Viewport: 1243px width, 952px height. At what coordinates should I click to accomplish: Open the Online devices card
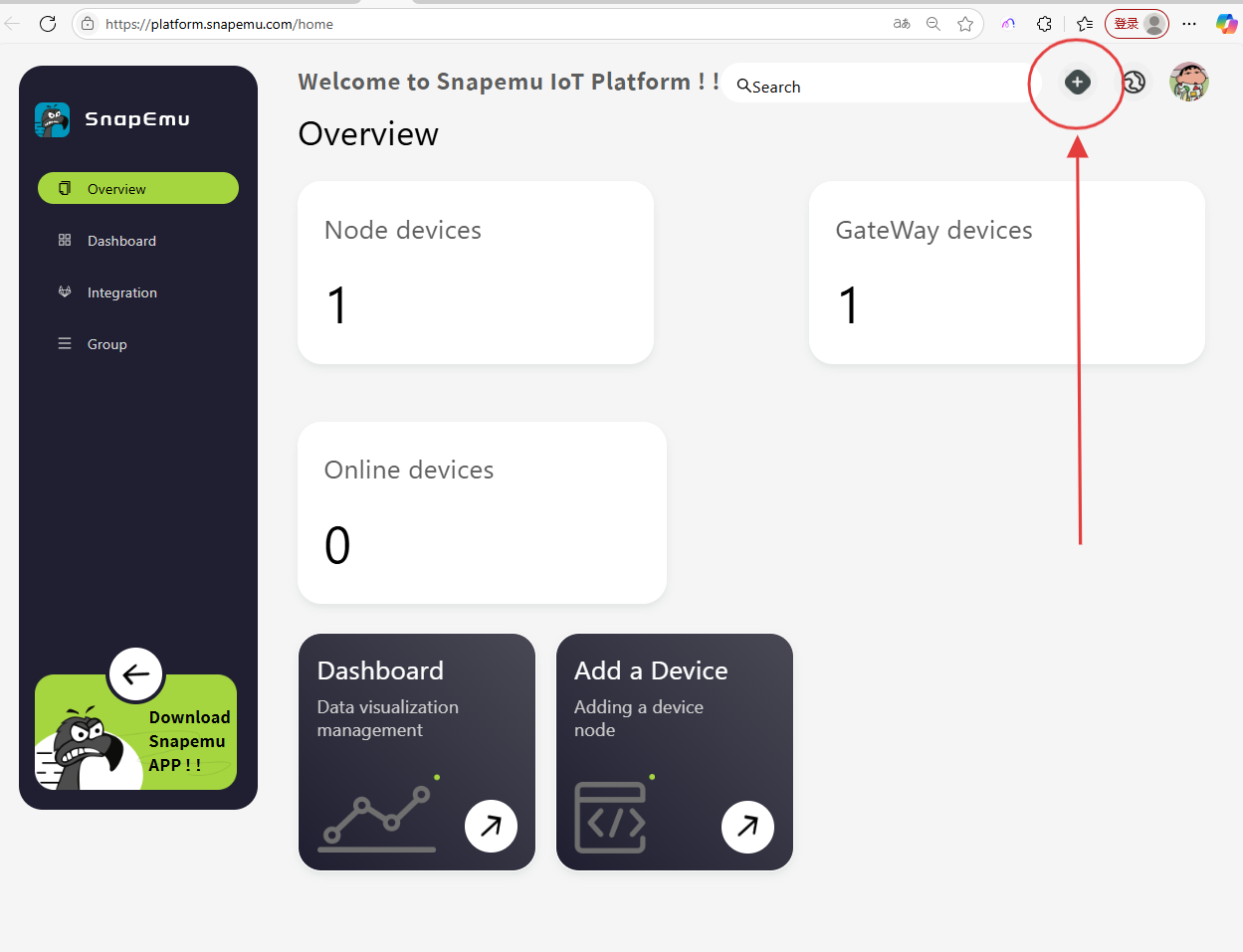point(482,512)
